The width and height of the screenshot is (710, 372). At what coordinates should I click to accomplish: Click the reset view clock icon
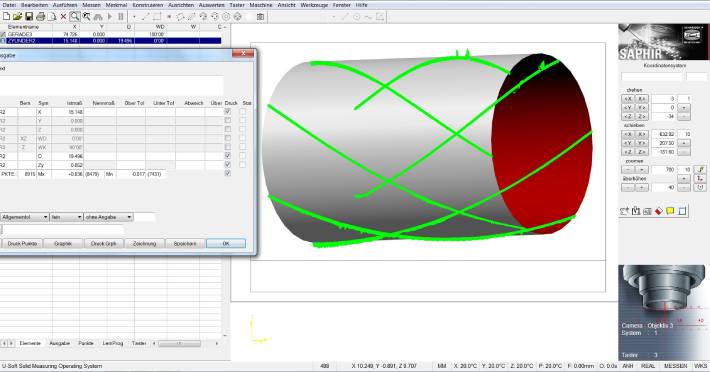tap(700, 187)
